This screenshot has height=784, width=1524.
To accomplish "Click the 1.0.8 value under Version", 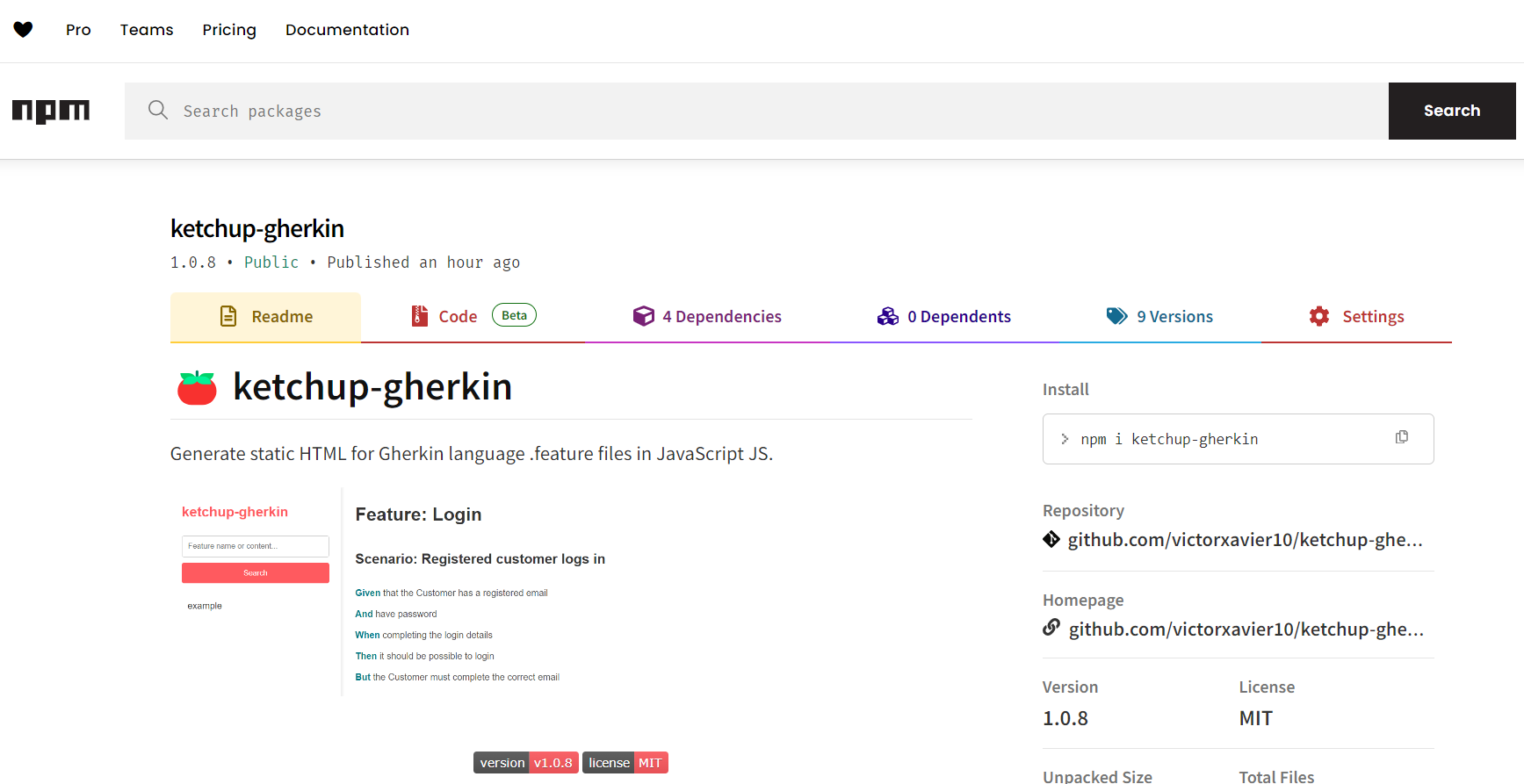I will coord(1065,718).
